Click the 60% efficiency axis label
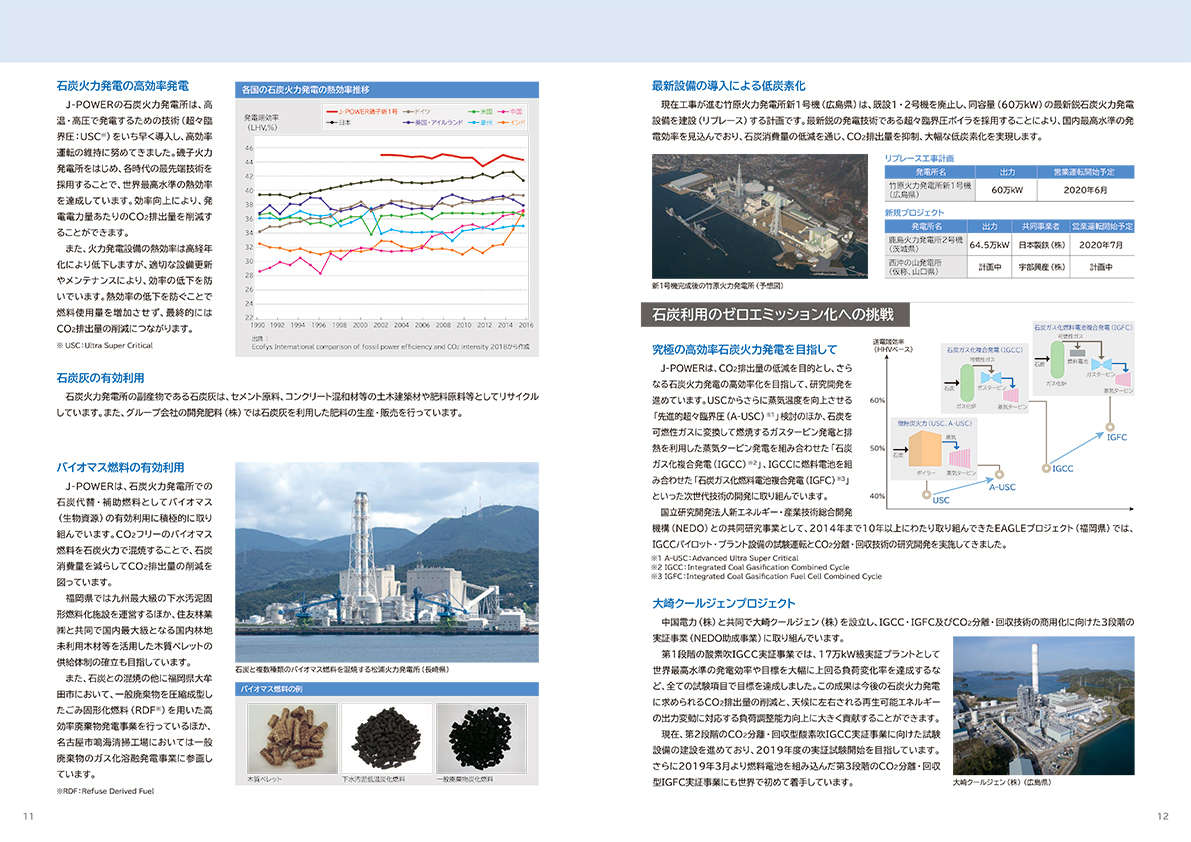Screen dimensions: 1191x842 coord(877,400)
